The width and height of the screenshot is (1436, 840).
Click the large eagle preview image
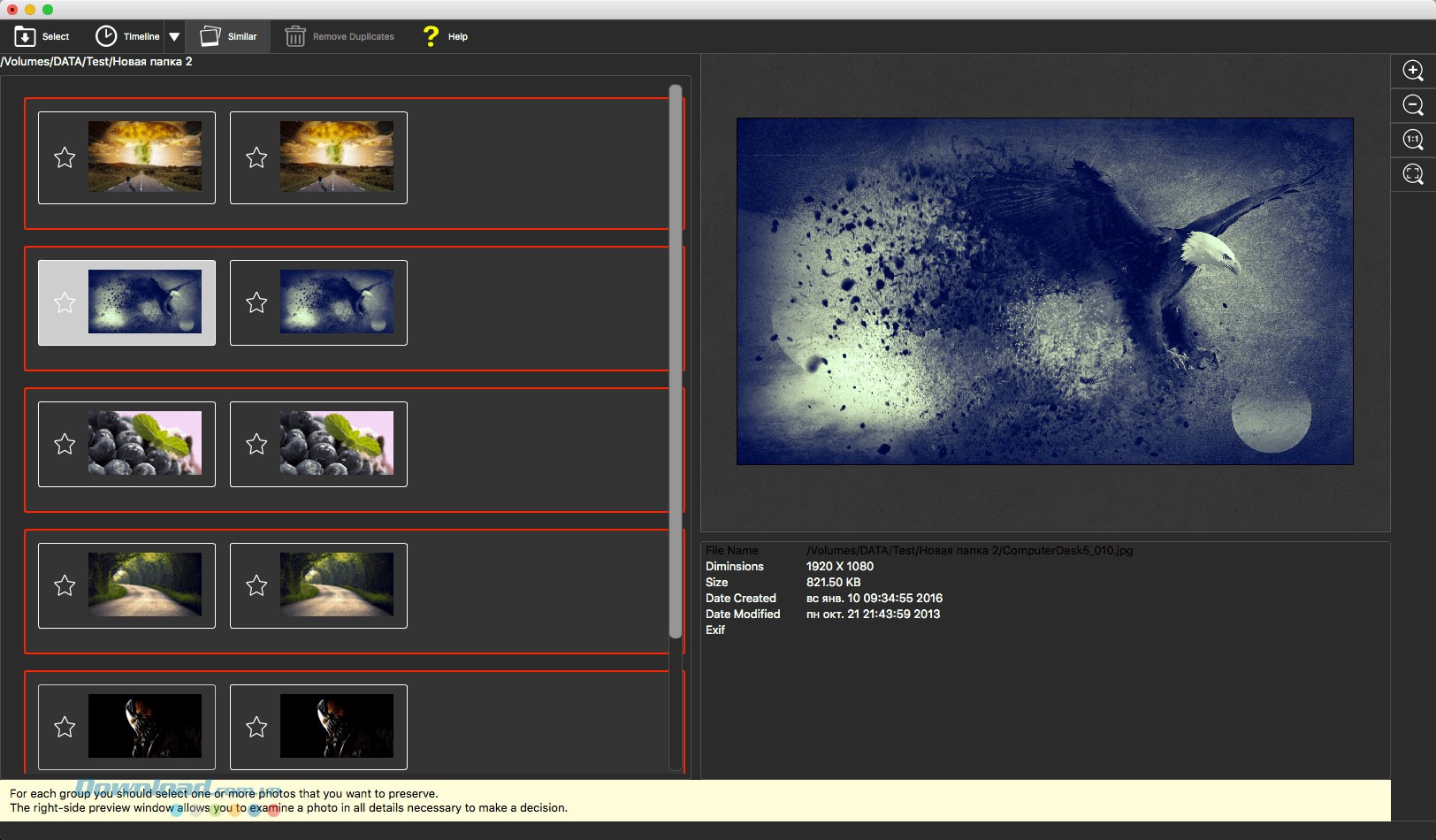click(x=1044, y=291)
